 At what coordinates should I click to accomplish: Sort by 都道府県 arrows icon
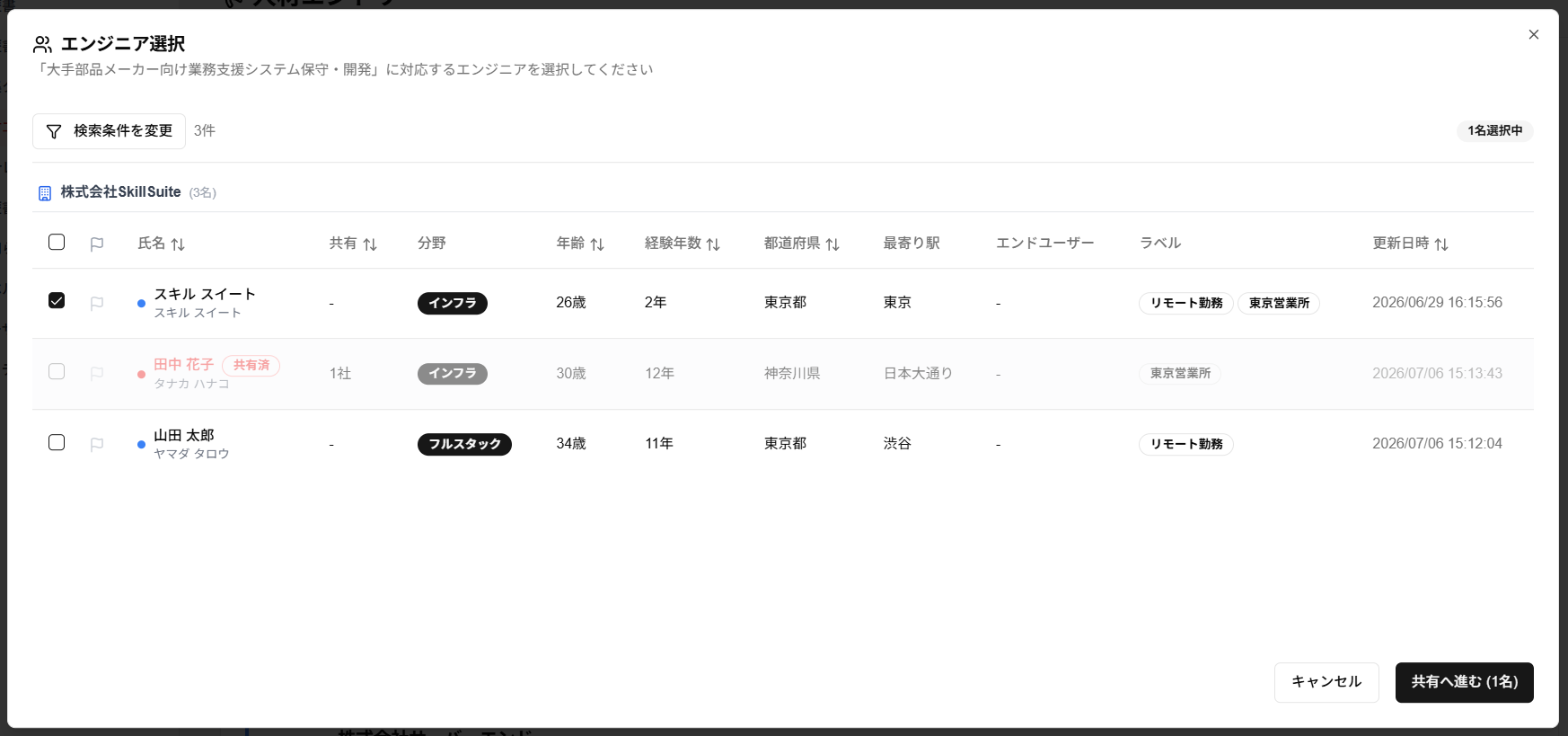(x=832, y=244)
